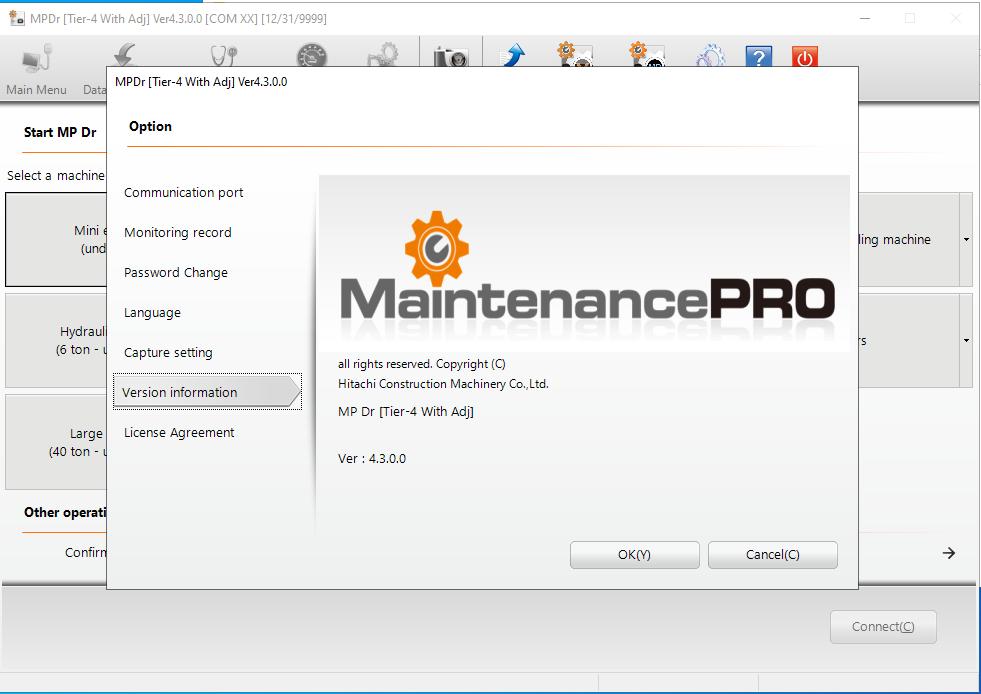Confirm the Option dialog with OK(Y)
The height and width of the screenshot is (694, 981).
[634, 555]
